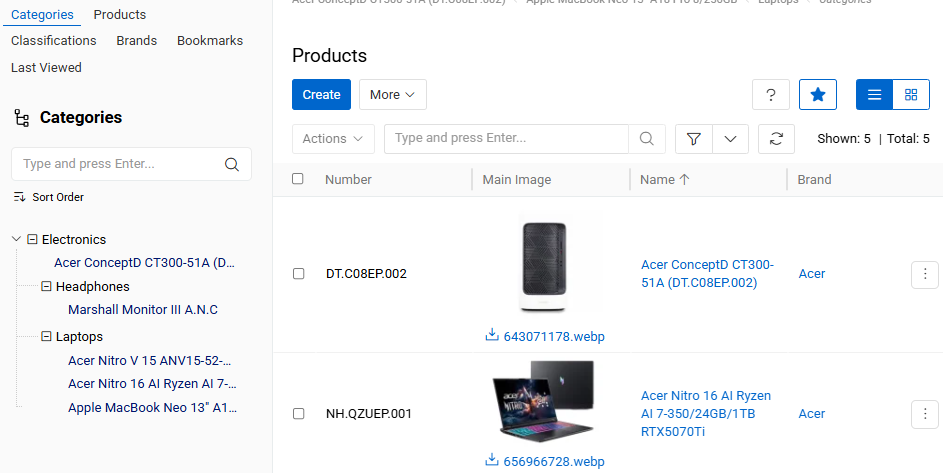
Task: Switch to grid tile view icon
Action: click(911, 94)
